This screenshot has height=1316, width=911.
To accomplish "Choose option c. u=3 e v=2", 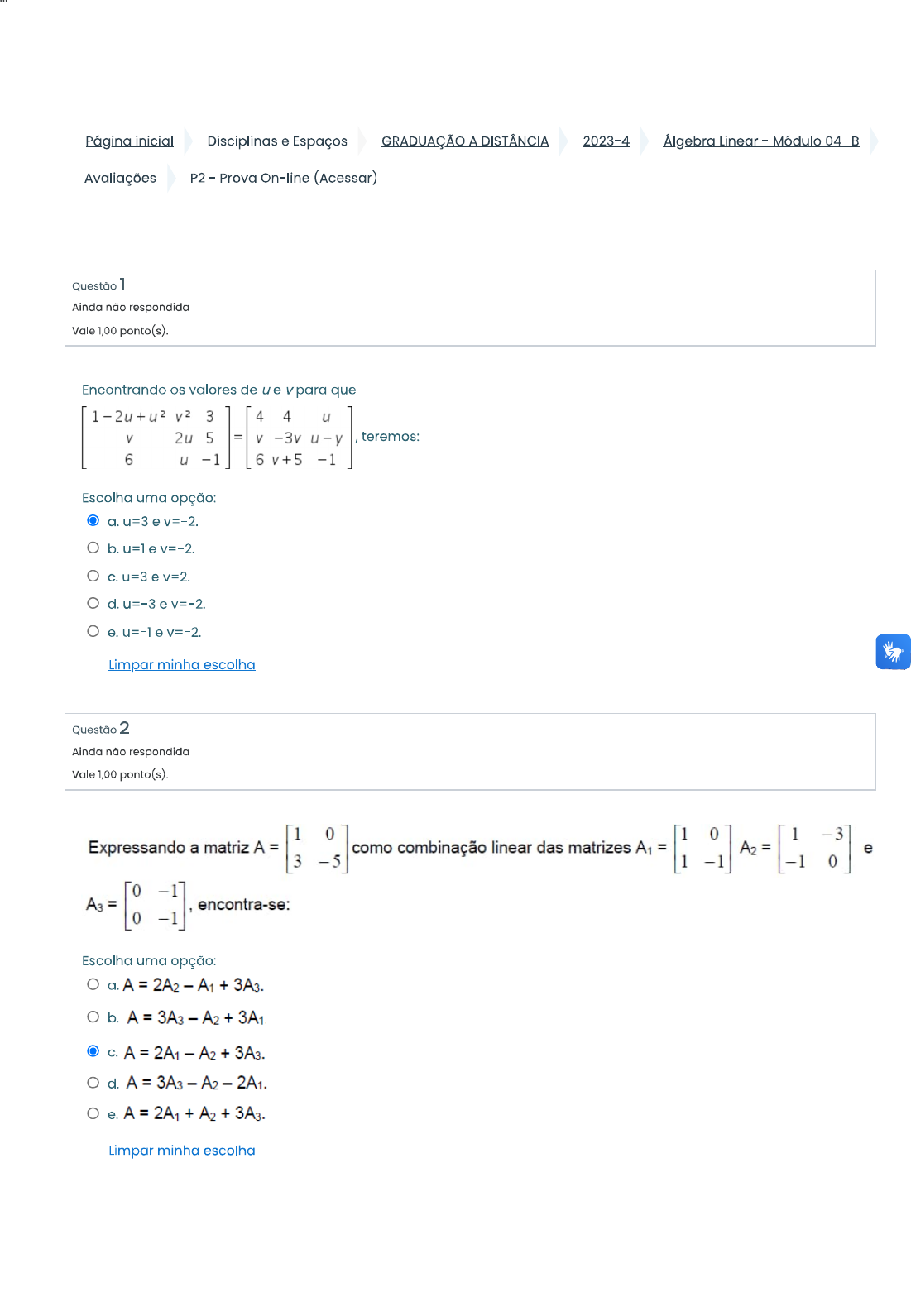I will point(93,576).
